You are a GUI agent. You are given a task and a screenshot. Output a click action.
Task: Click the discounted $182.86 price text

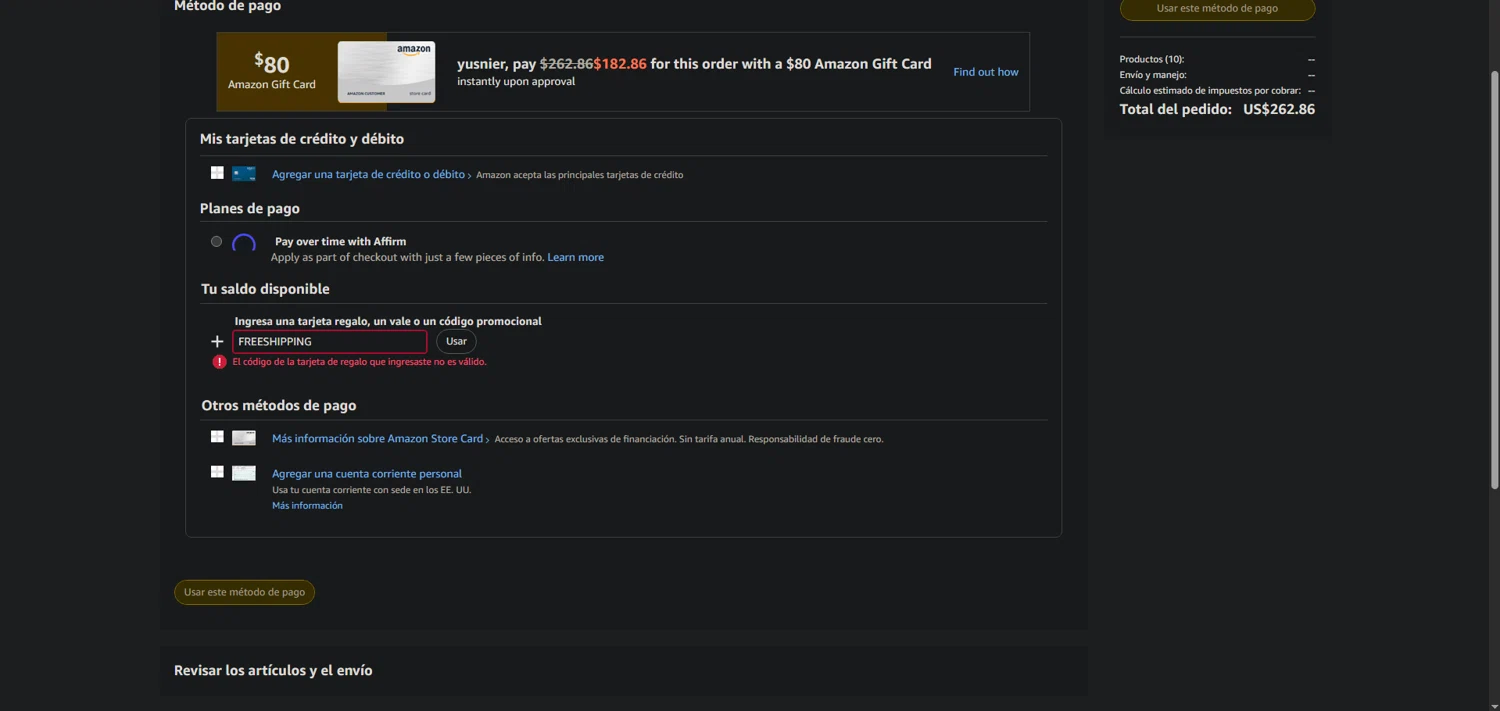pyautogui.click(x=620, y=63)
